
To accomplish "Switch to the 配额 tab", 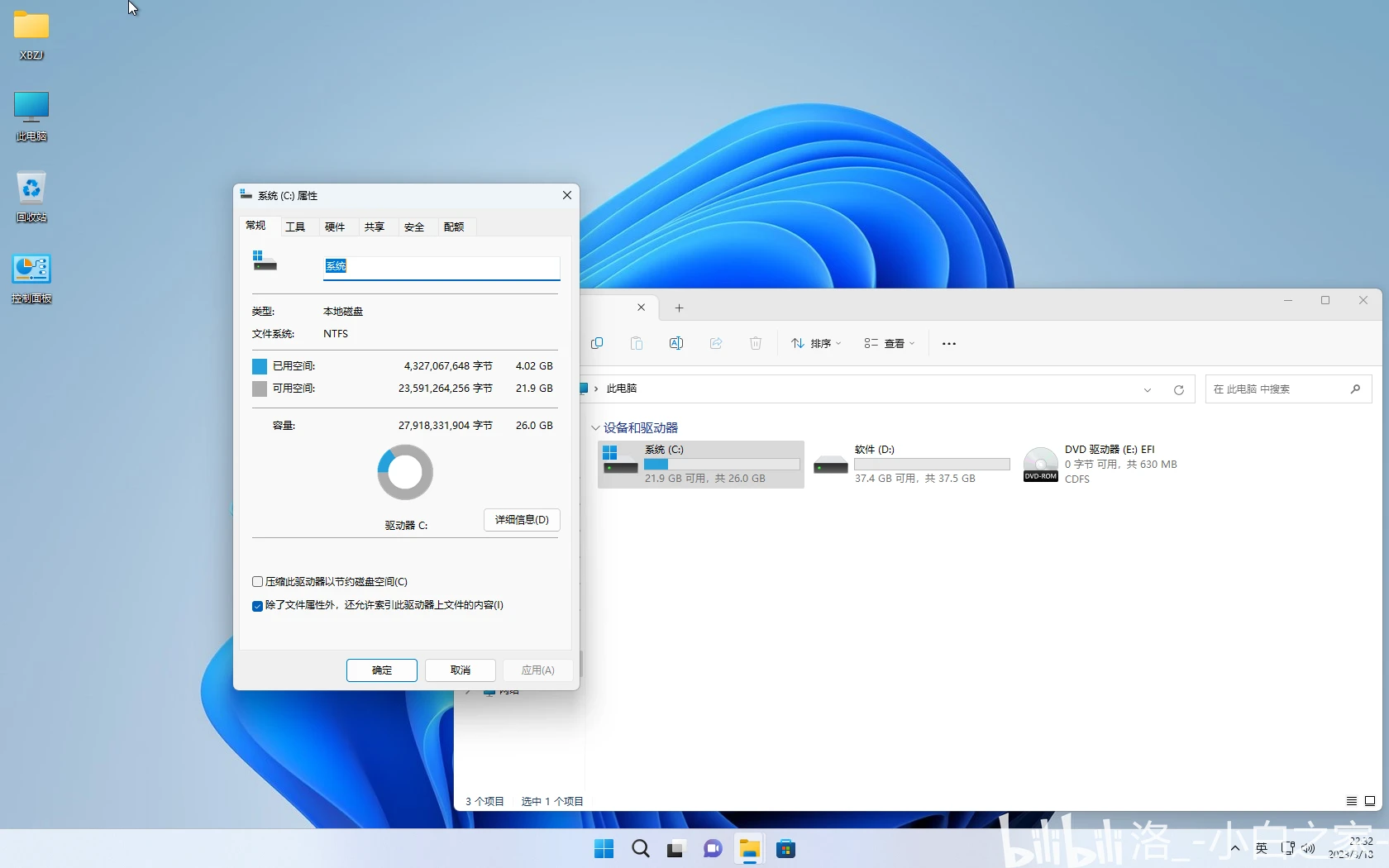I will (454, 227).
